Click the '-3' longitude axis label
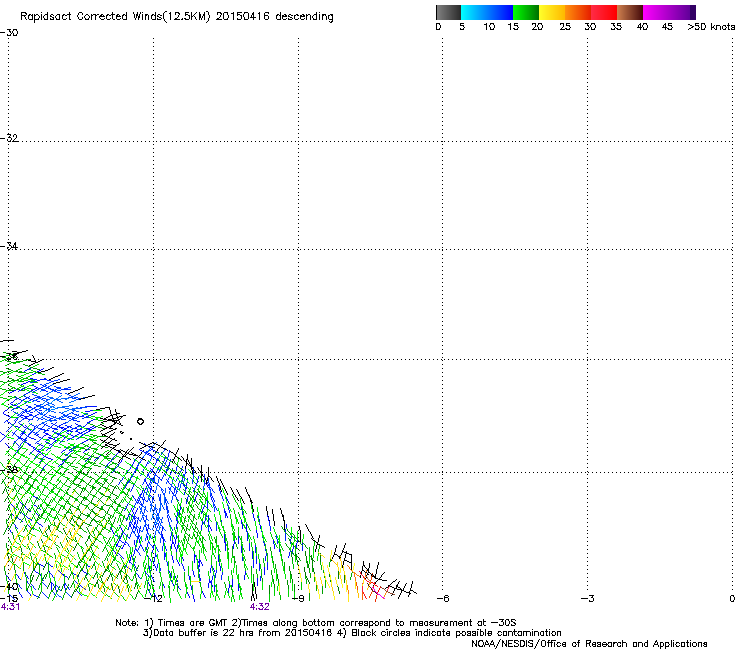740x650 pixels. point(588,599)
